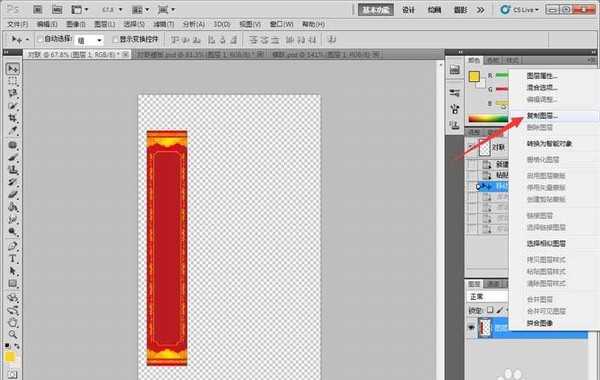Viewport: 600px width, 380px height.
Task: Select the Crop tool
Action: 13,118
